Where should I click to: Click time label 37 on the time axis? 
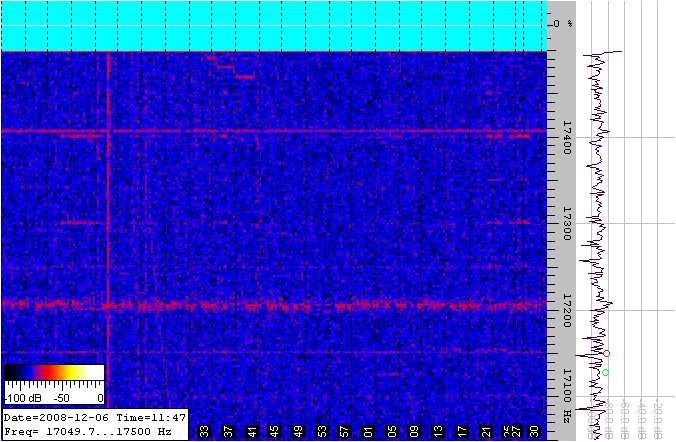click(228, 431)
